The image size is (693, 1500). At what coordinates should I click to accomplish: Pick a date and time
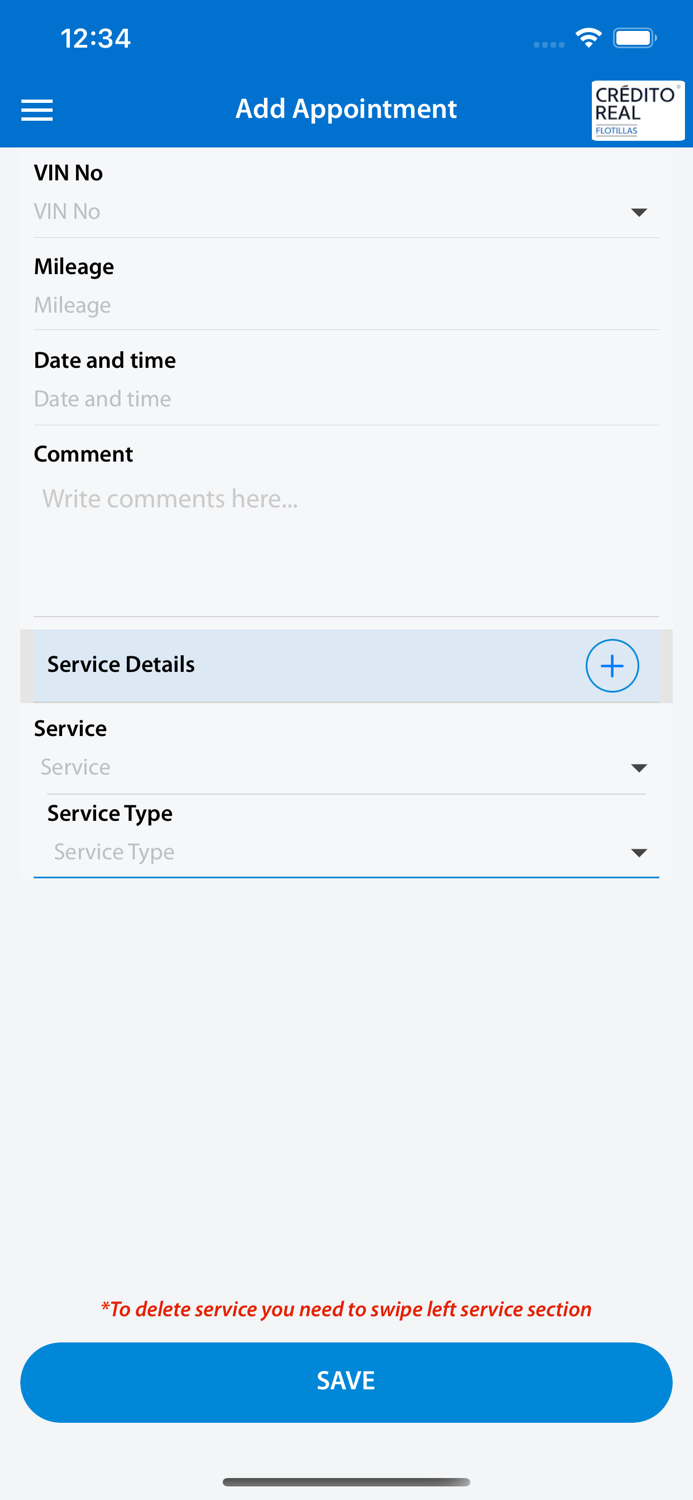tap(340, 399)
